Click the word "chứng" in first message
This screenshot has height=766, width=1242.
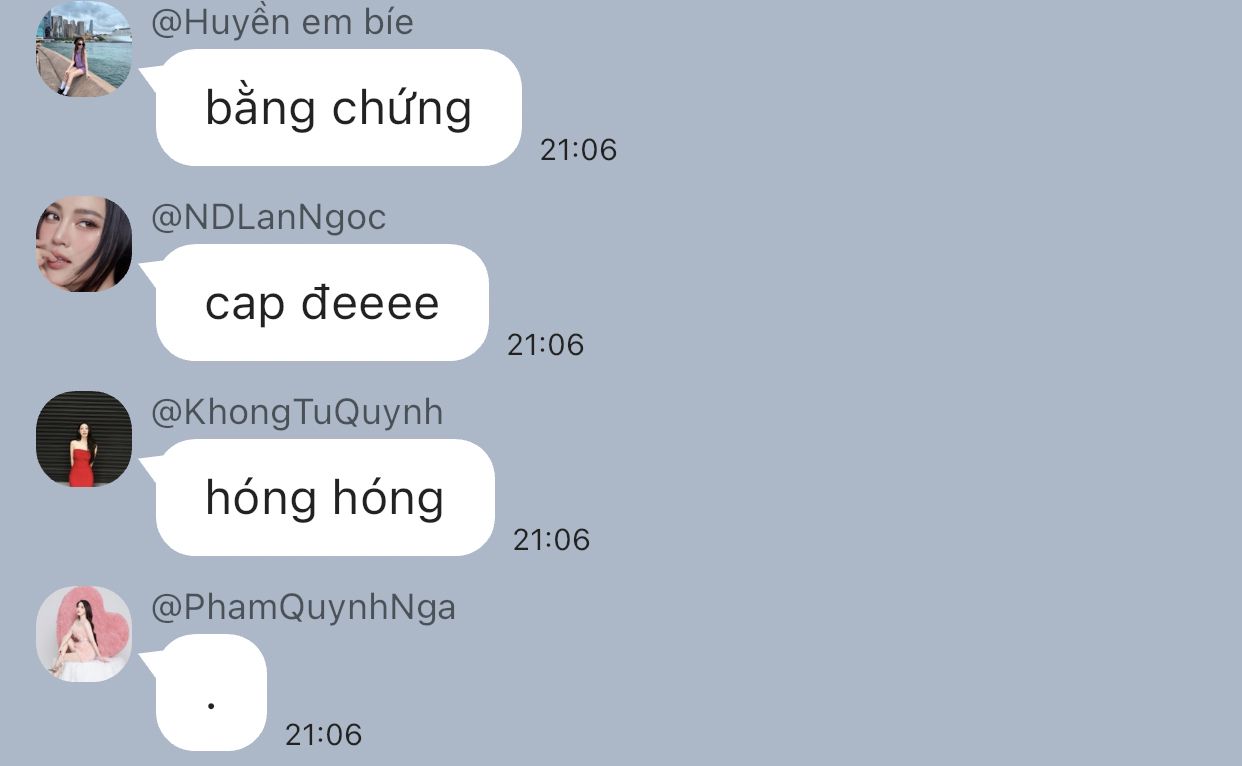coord(402,108)
